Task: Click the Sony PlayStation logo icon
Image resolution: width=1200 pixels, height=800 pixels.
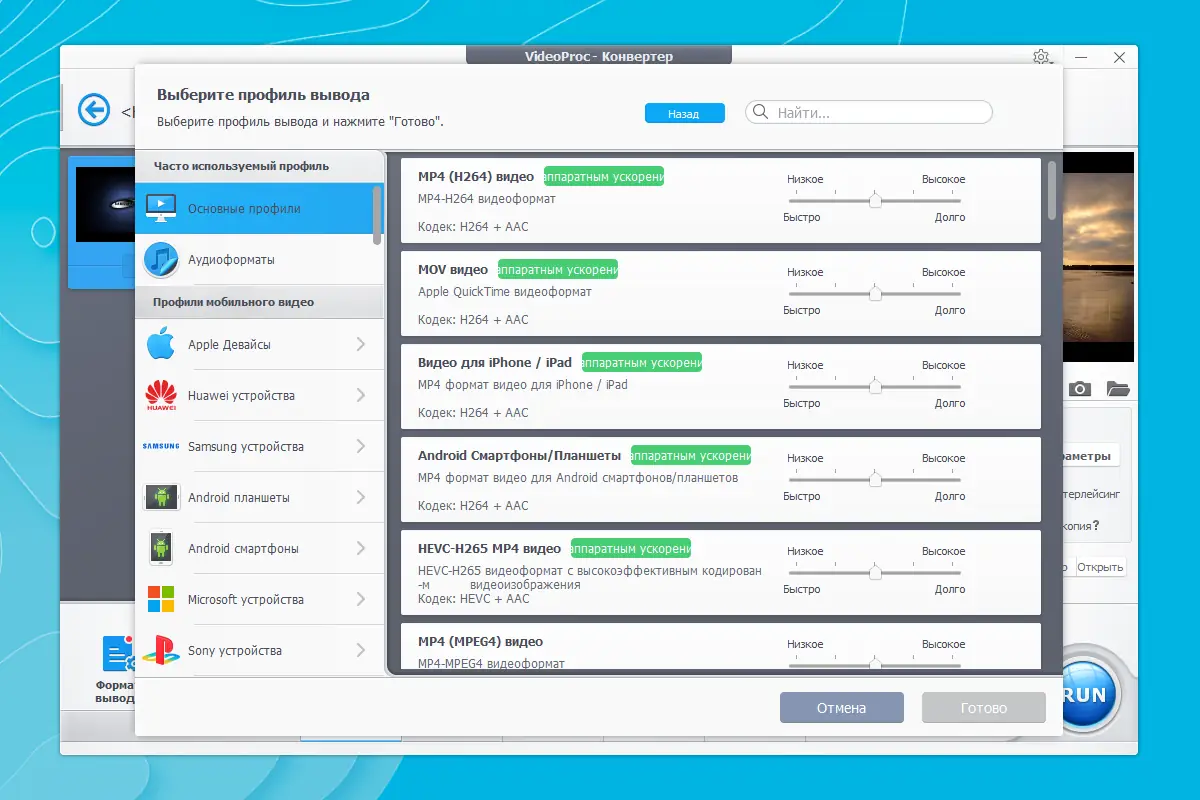Action: click(161, 651)
